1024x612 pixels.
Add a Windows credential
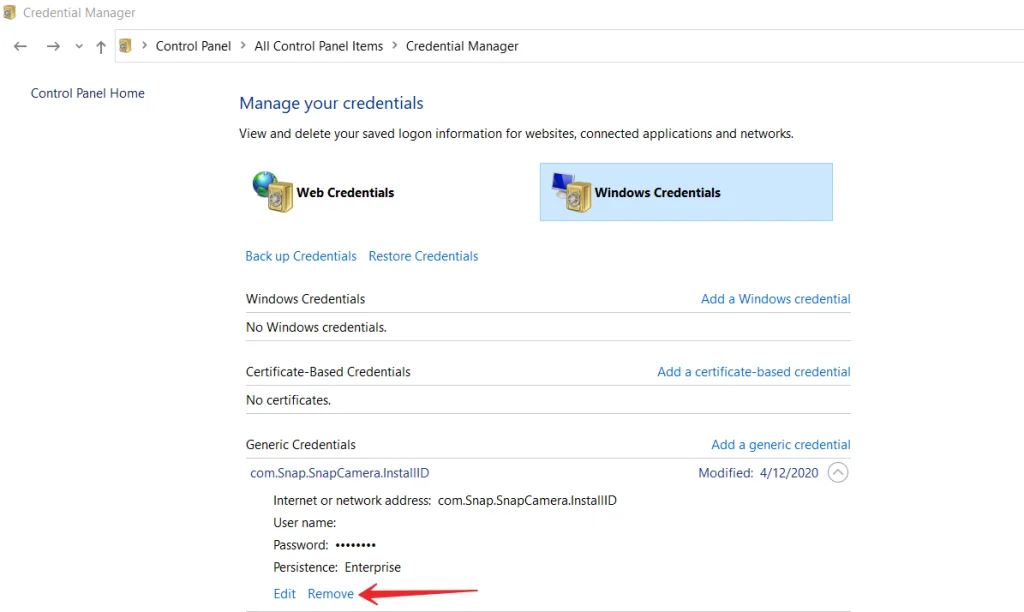click(776, 299)
